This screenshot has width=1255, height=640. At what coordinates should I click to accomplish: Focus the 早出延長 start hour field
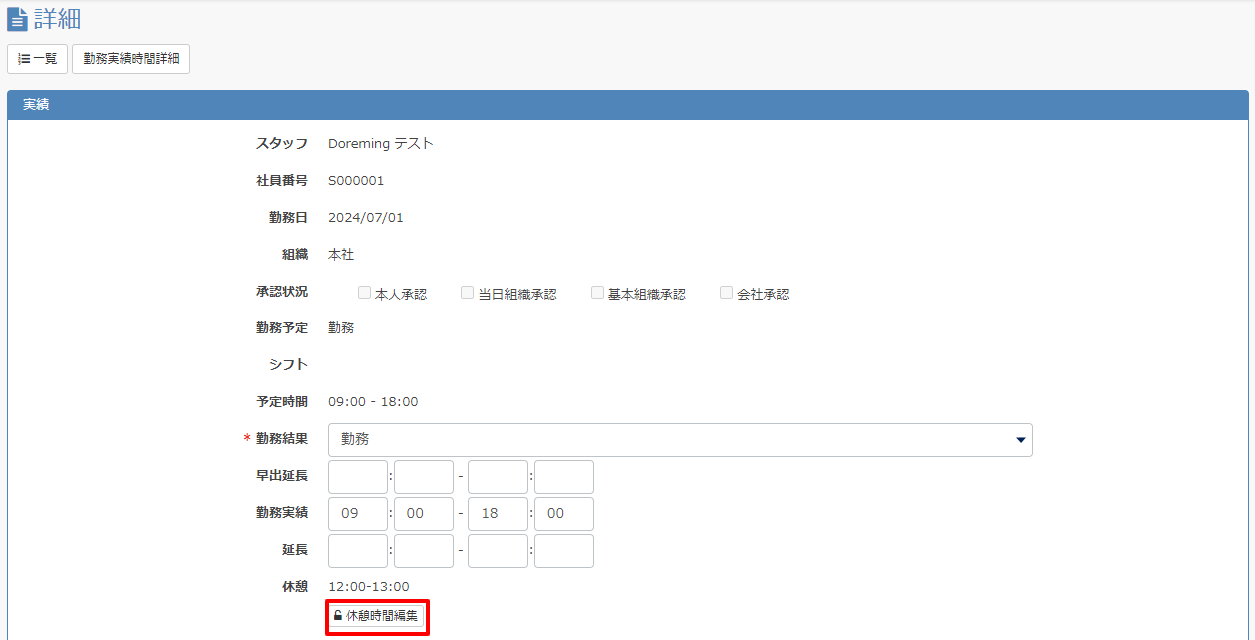click(x=358, y=477)
